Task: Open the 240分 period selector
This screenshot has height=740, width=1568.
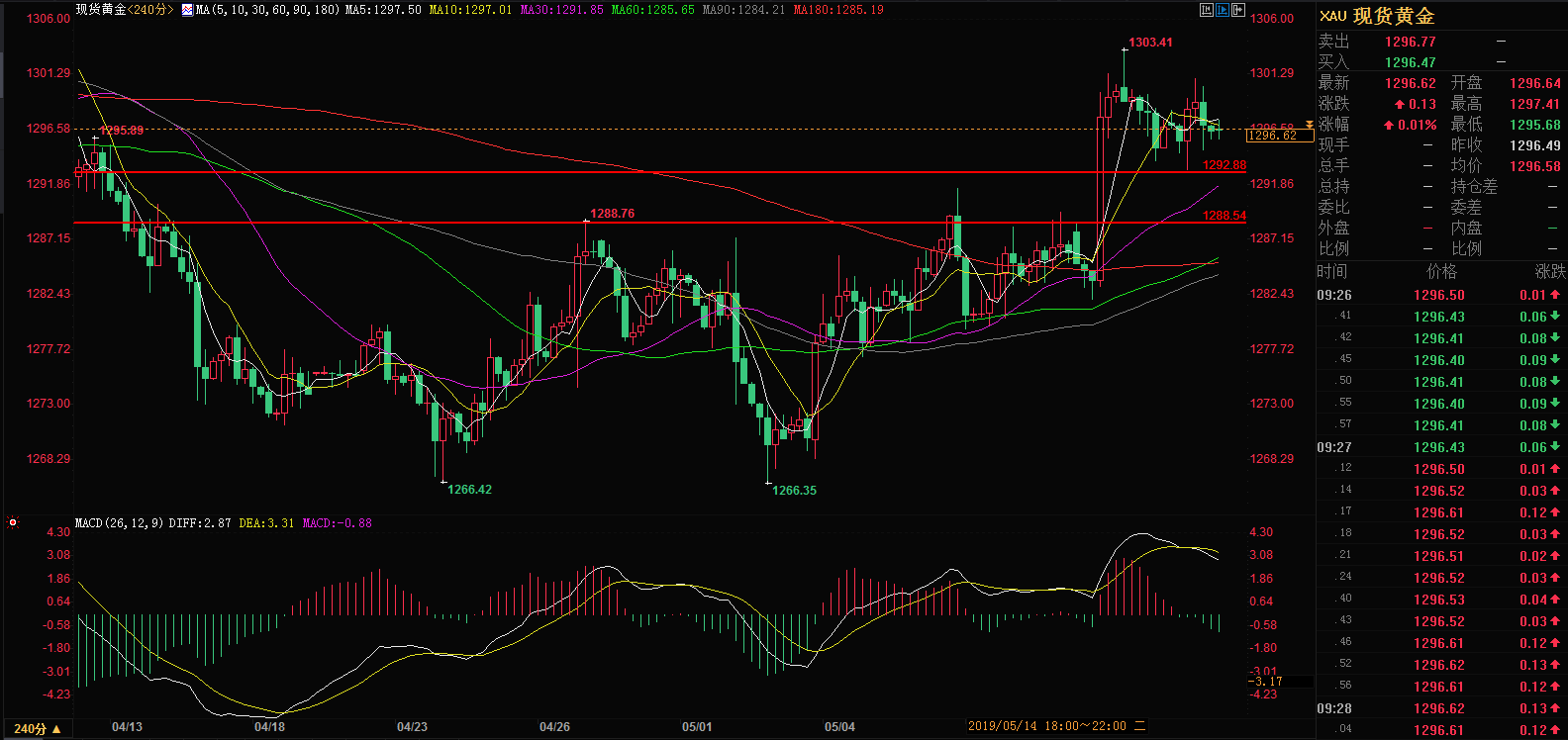Action: pyautogui.click(x=38, y=729)
